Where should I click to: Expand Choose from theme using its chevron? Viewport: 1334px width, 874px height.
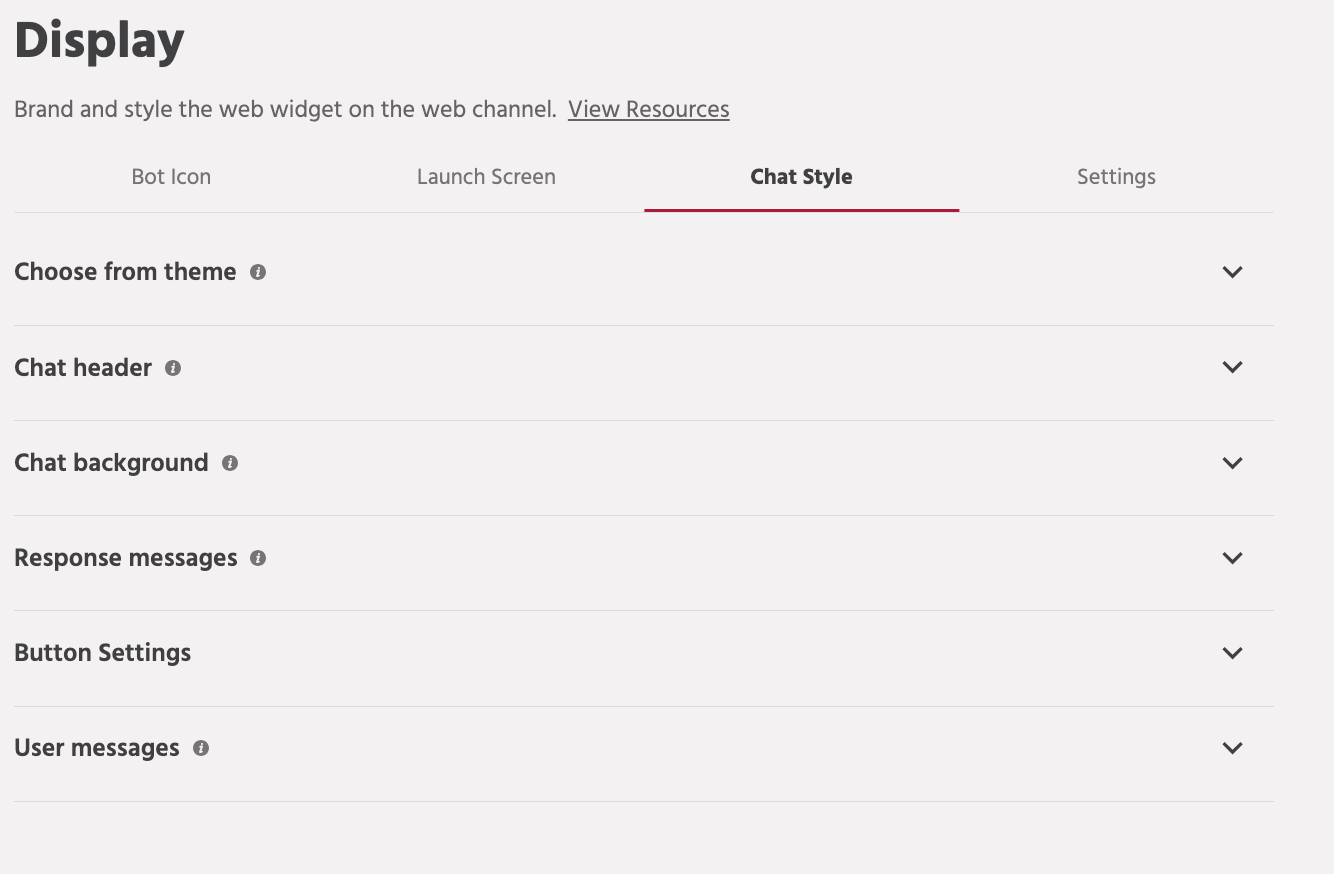click(1232, 272)
